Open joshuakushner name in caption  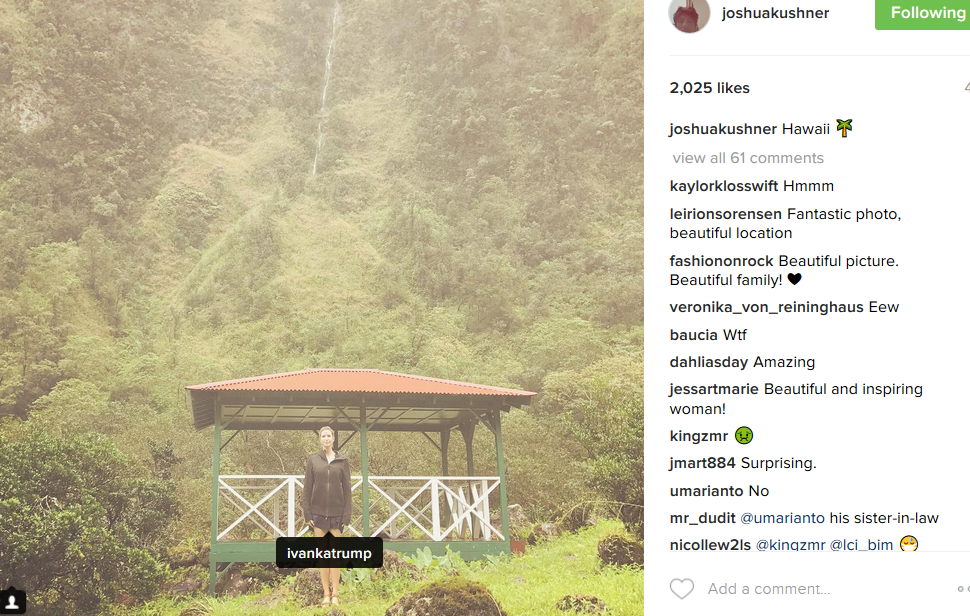point(723,129)
